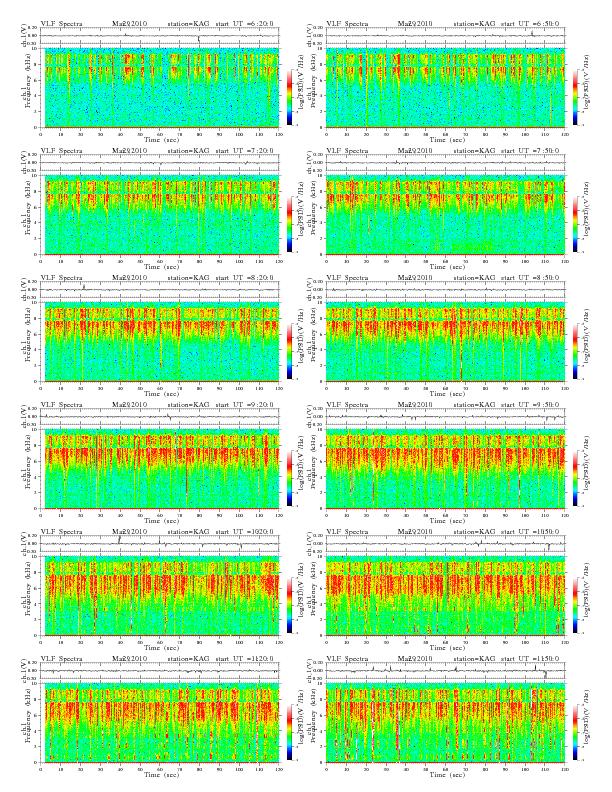Select color scale beside the 7:20:0 spectrogram
Image resolution: width=612 pixels, height=792 pixels.
289,224
